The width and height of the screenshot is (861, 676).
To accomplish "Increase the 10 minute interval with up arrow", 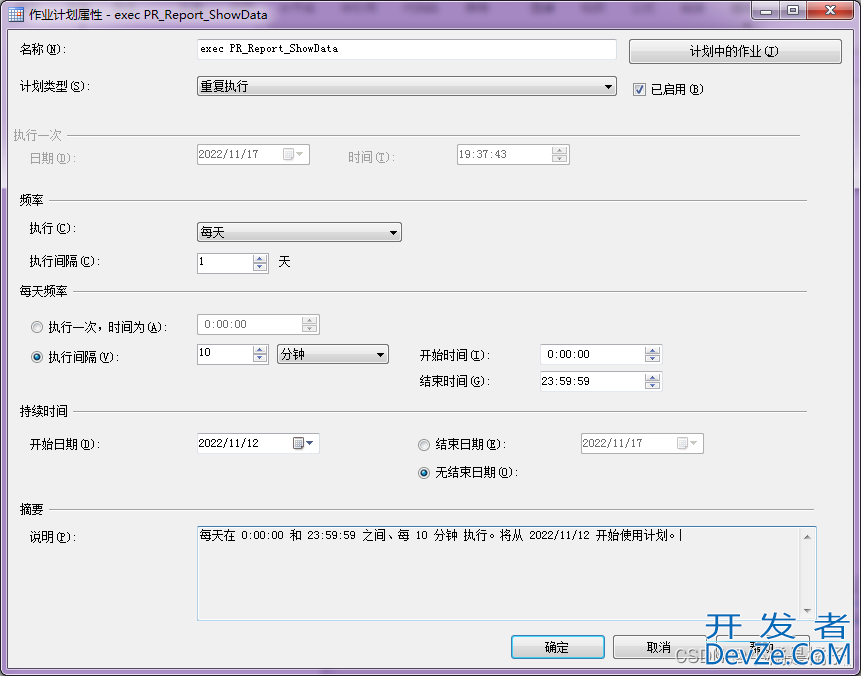I will tap(260, 350).
